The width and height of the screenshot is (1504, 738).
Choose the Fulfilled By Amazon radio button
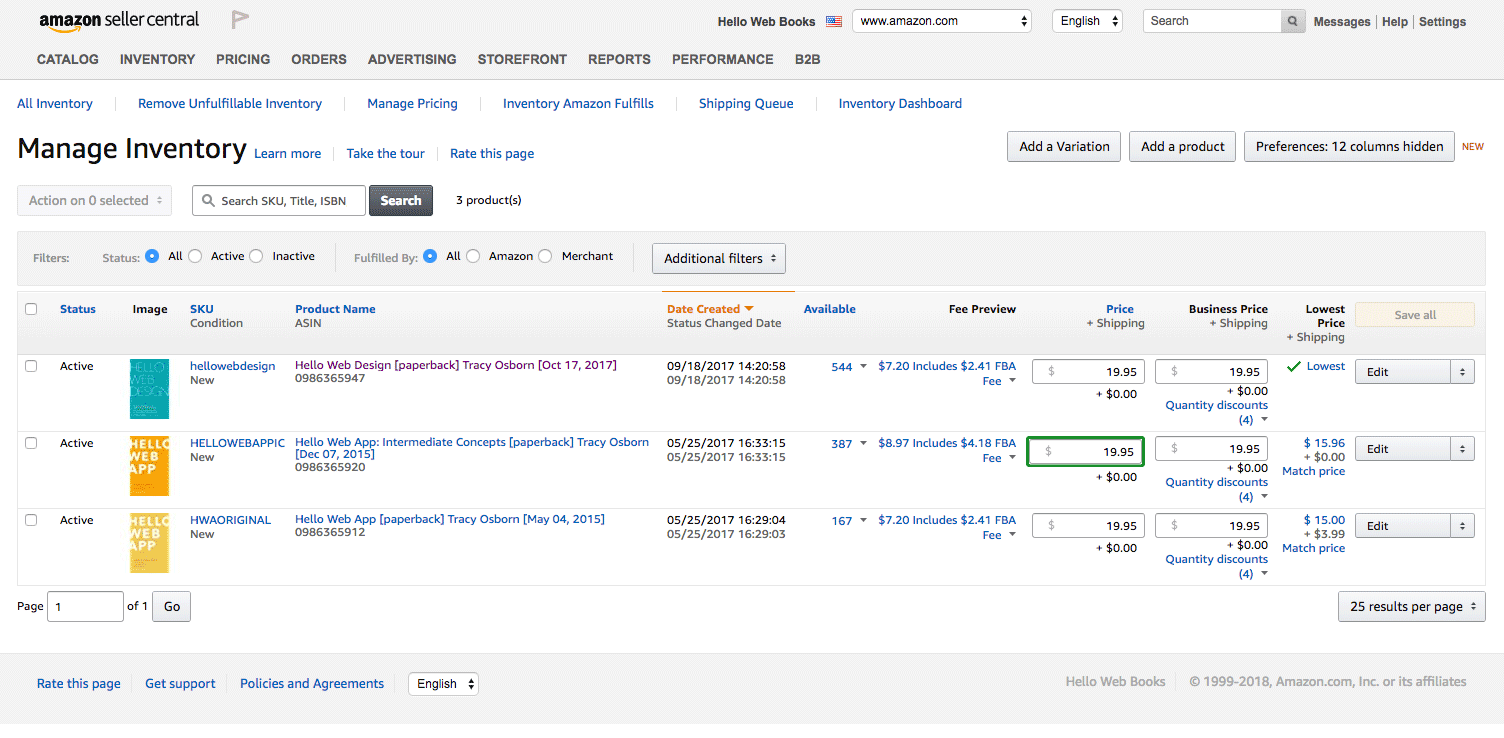click(x=473, y=256)
